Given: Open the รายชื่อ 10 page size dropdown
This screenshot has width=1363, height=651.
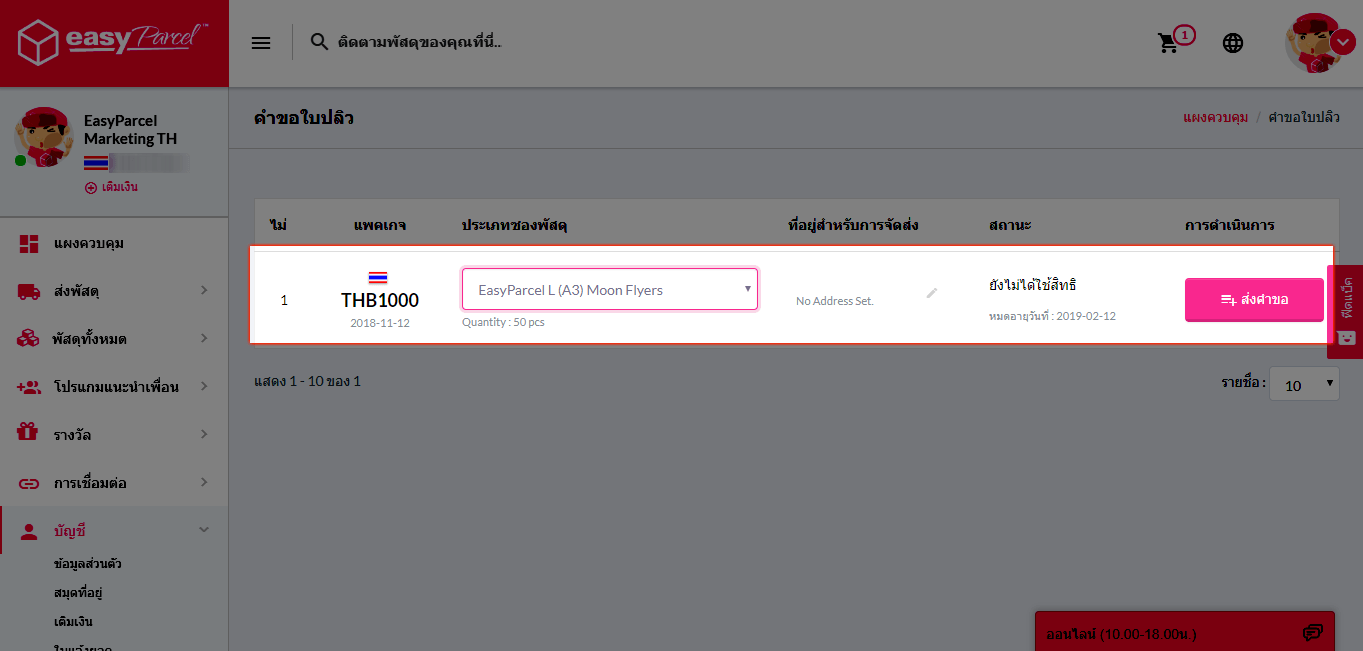Looking at the screenshot, I should [x=1304, y=384].
